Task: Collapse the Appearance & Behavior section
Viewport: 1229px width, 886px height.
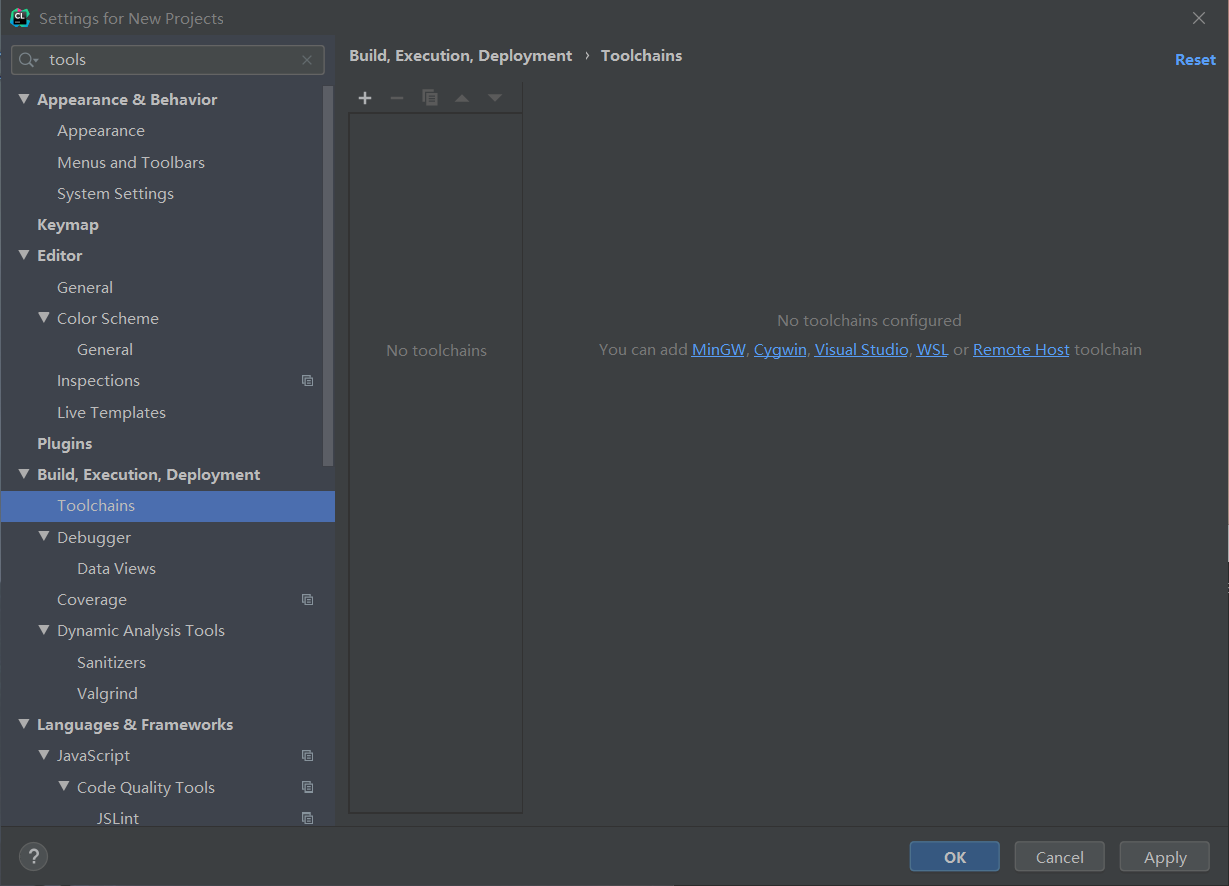Action: point(24,99)
